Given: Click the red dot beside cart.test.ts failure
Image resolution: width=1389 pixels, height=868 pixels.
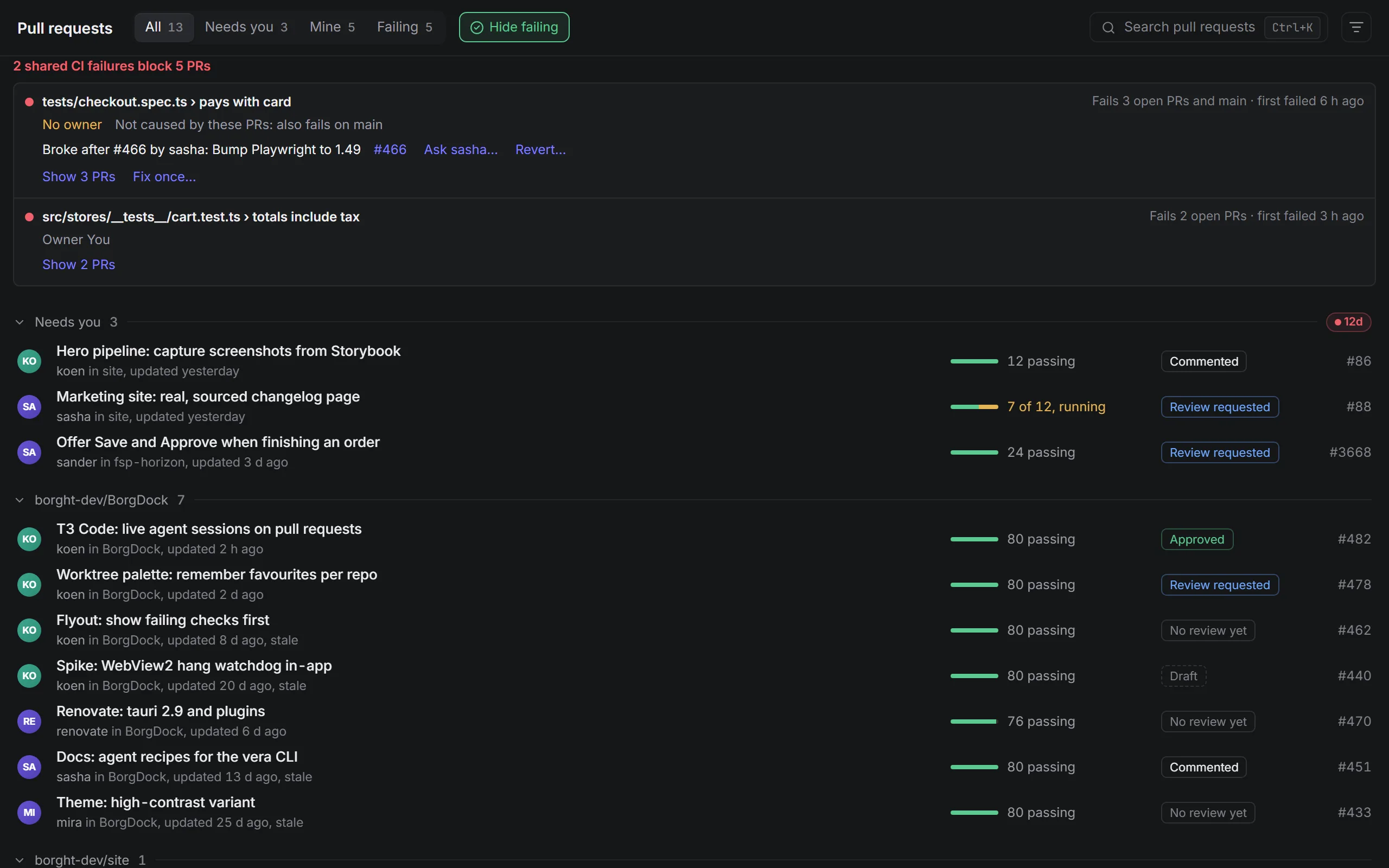Looking at the screenshot, I should (29, 217).
